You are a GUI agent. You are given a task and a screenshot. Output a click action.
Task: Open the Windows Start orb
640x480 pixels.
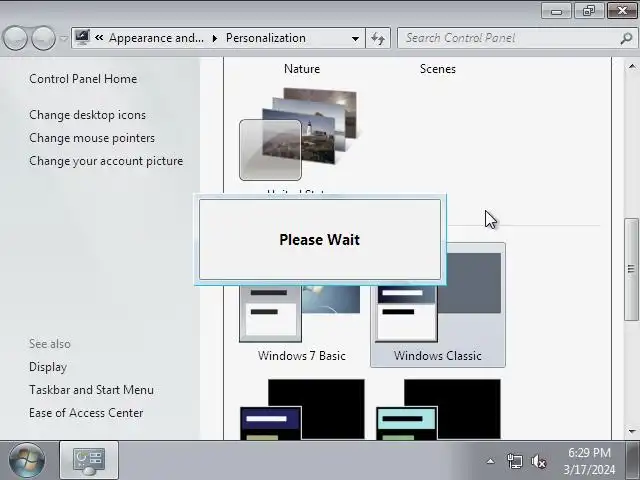click(27, 460)
